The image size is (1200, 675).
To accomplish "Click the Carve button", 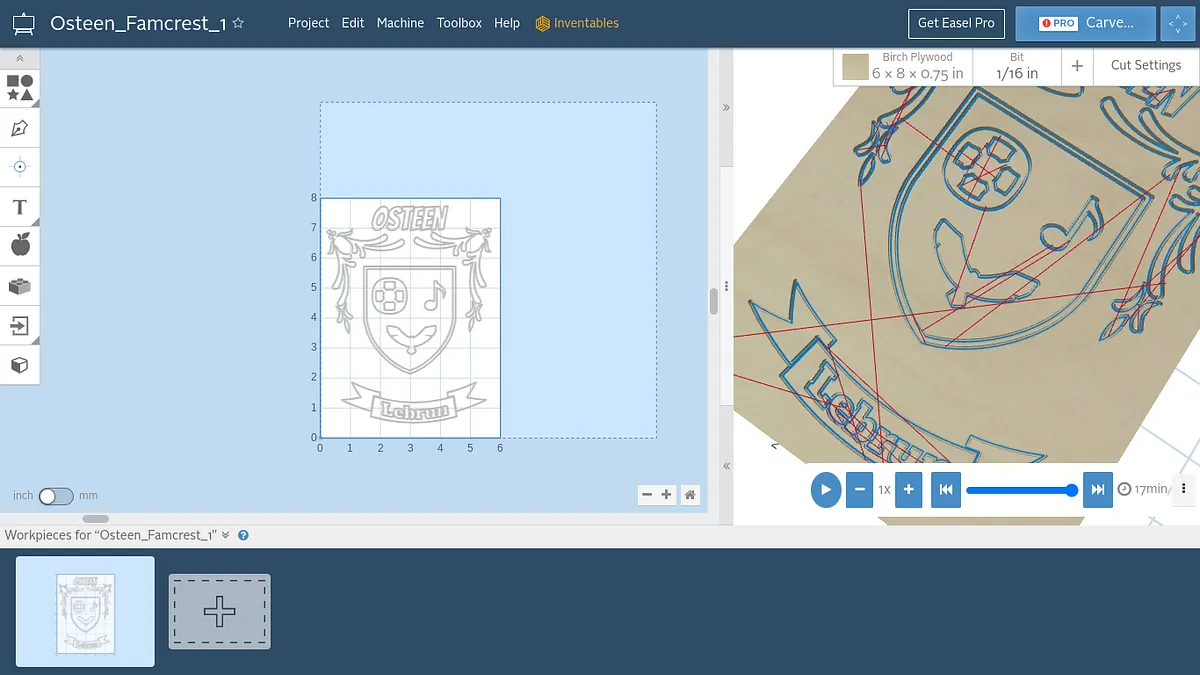I will (1085, 23).
